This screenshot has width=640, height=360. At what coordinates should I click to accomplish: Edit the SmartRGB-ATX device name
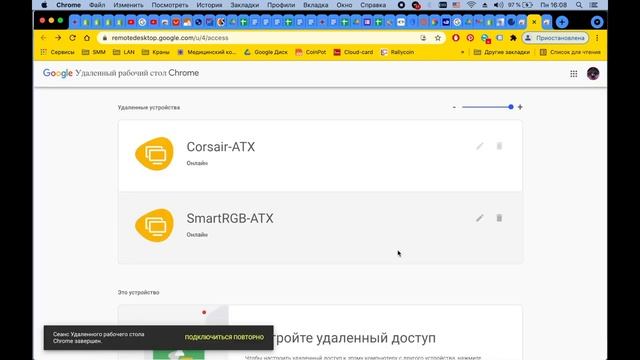(480, 218)
